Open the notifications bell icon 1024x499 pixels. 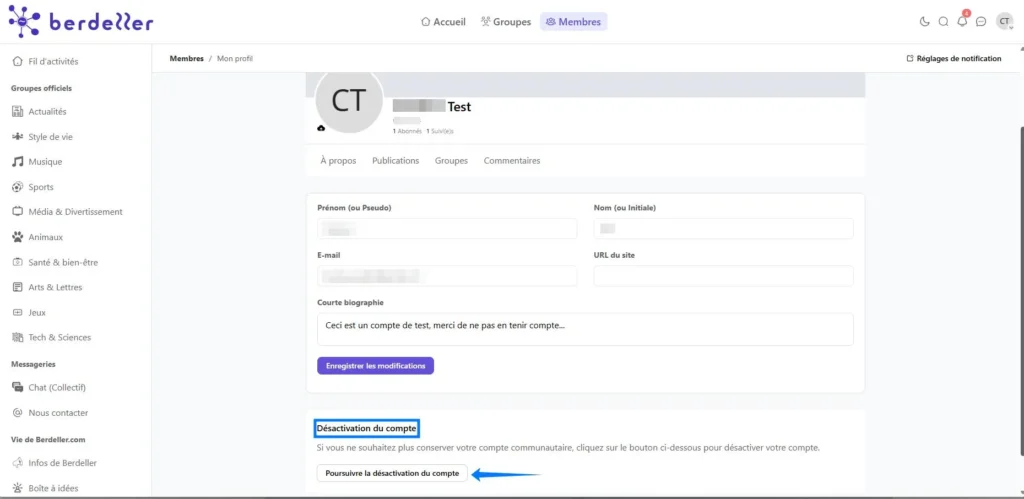pyautogui.click(x=962, y=21)
